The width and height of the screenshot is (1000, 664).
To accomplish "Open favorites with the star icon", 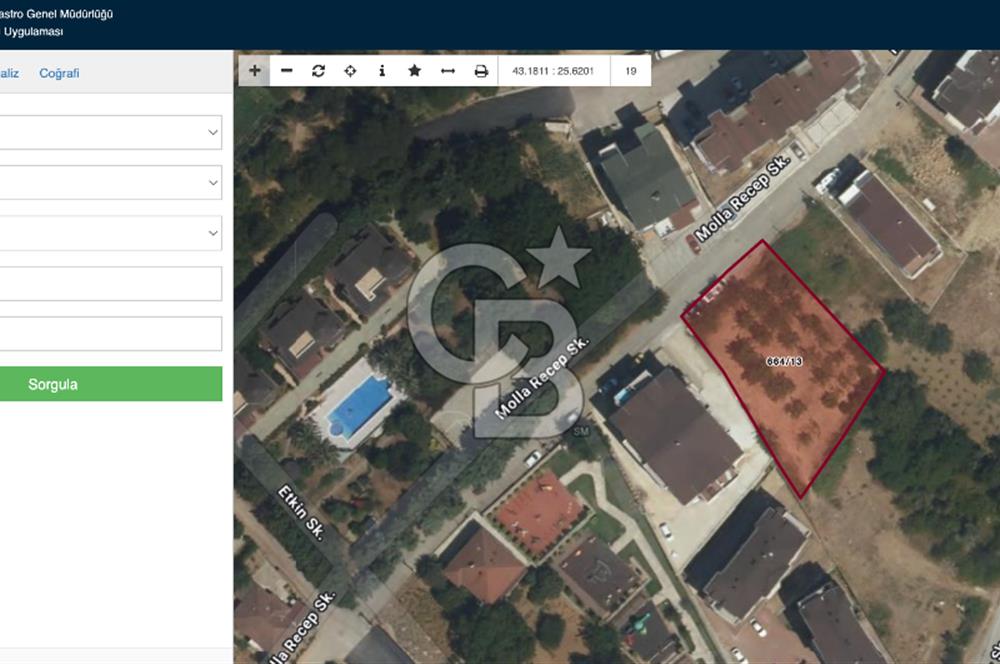I will pos(415,71).
